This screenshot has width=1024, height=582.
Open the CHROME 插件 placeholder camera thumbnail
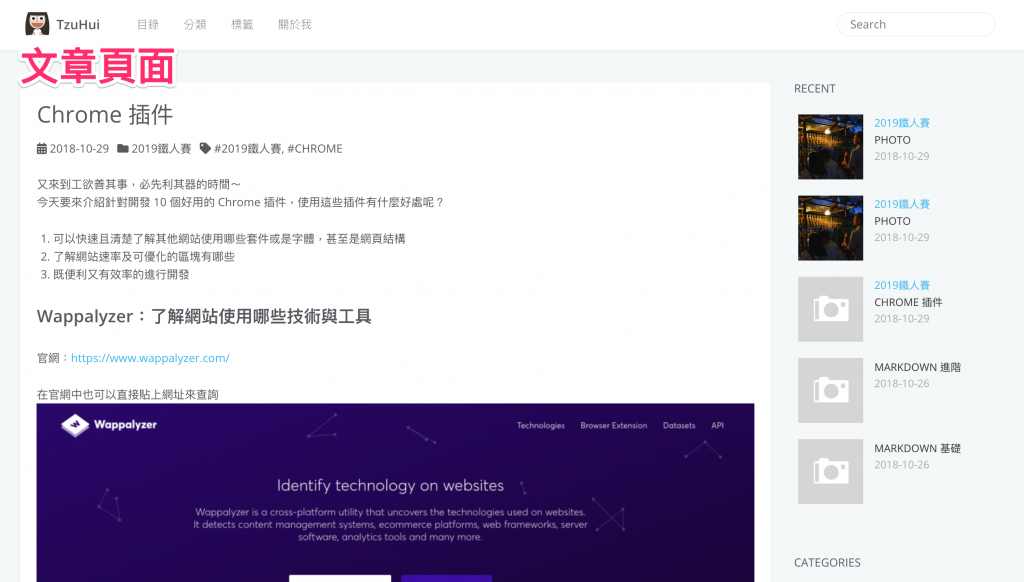point(830,309)
